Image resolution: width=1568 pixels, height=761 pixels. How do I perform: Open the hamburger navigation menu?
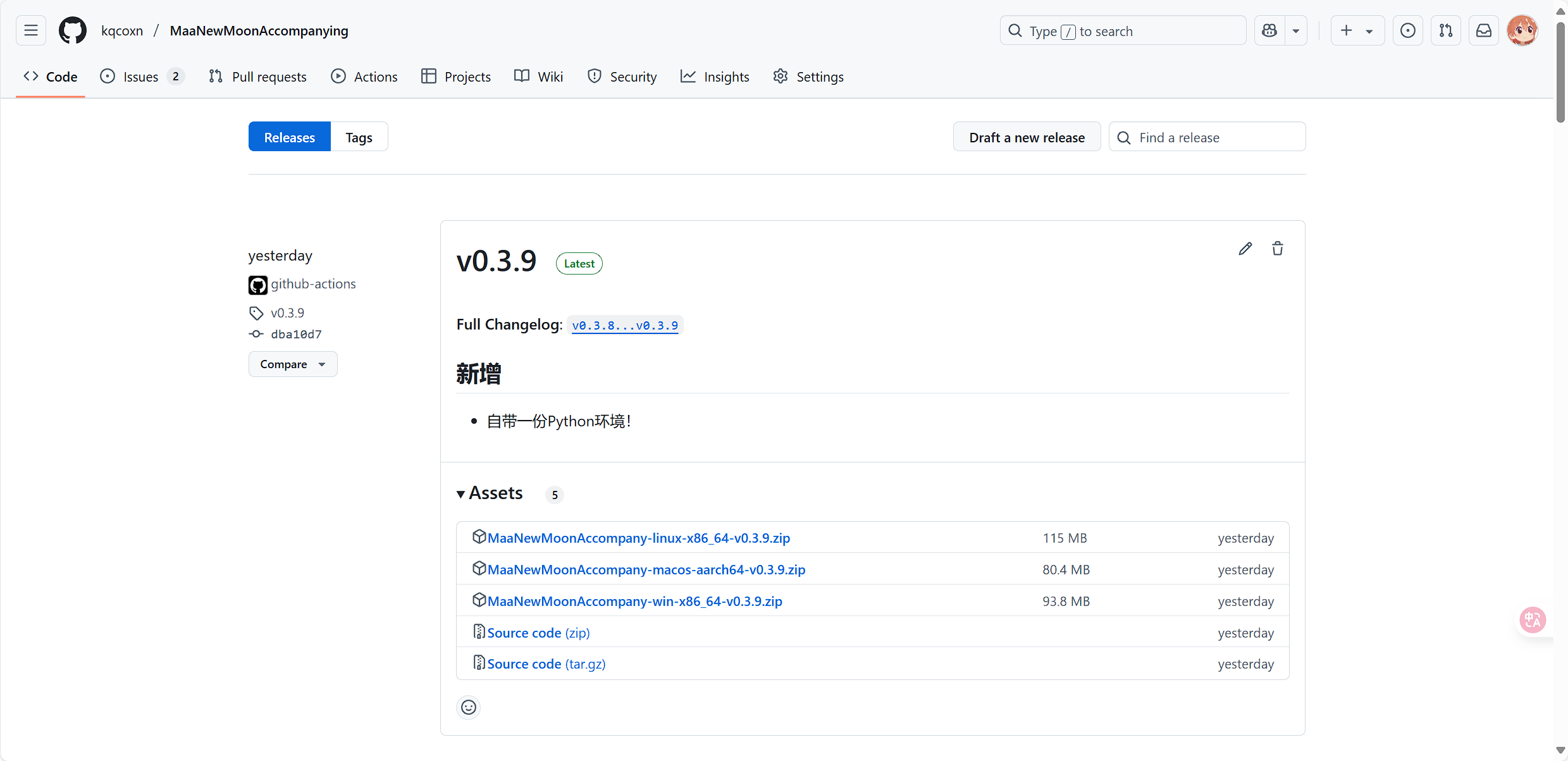click(31, 30)
